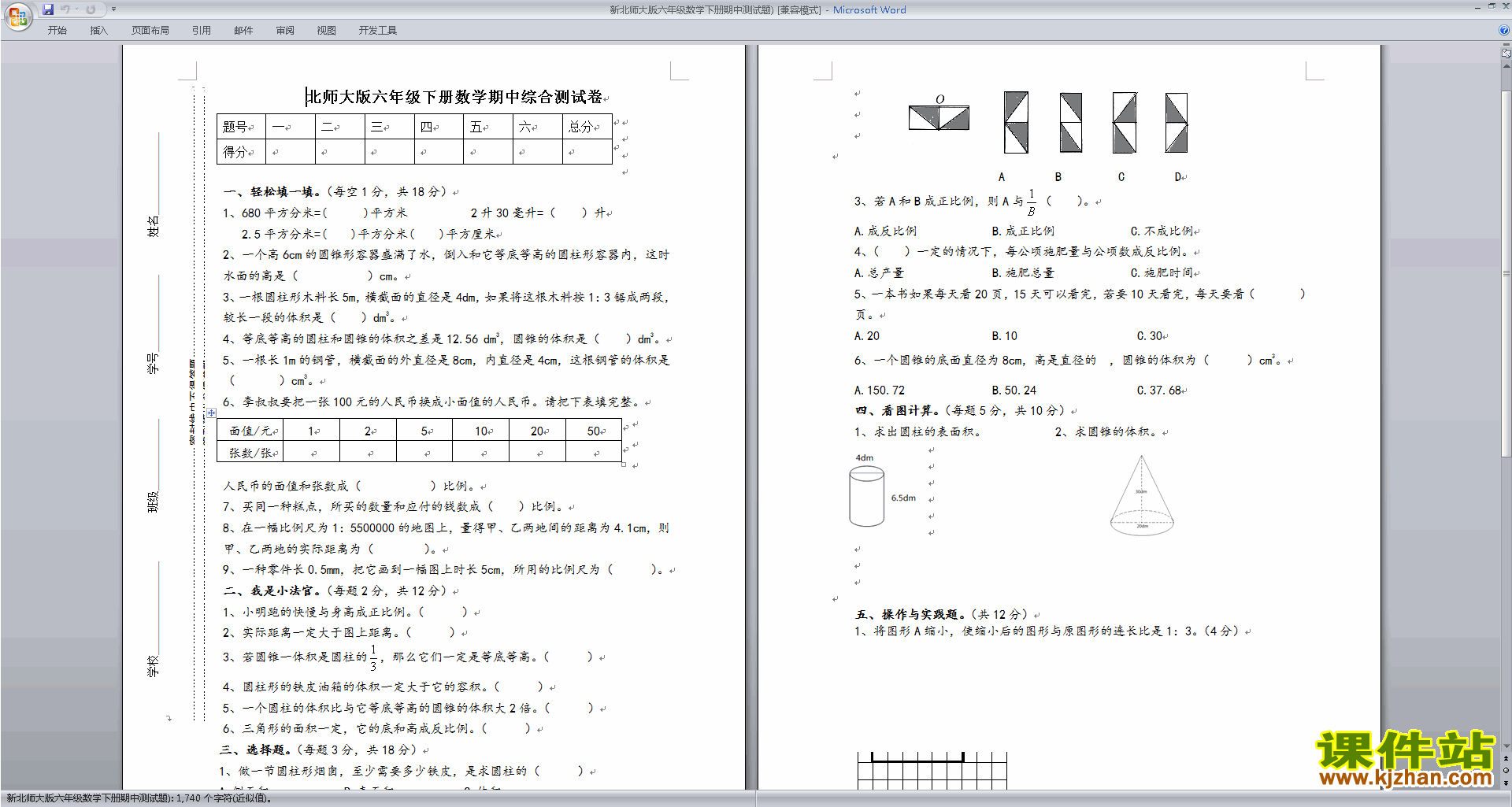Open the 开始 ribbon tab
The width and height of the screenshot is (1512, 807).
click(57, 31)
